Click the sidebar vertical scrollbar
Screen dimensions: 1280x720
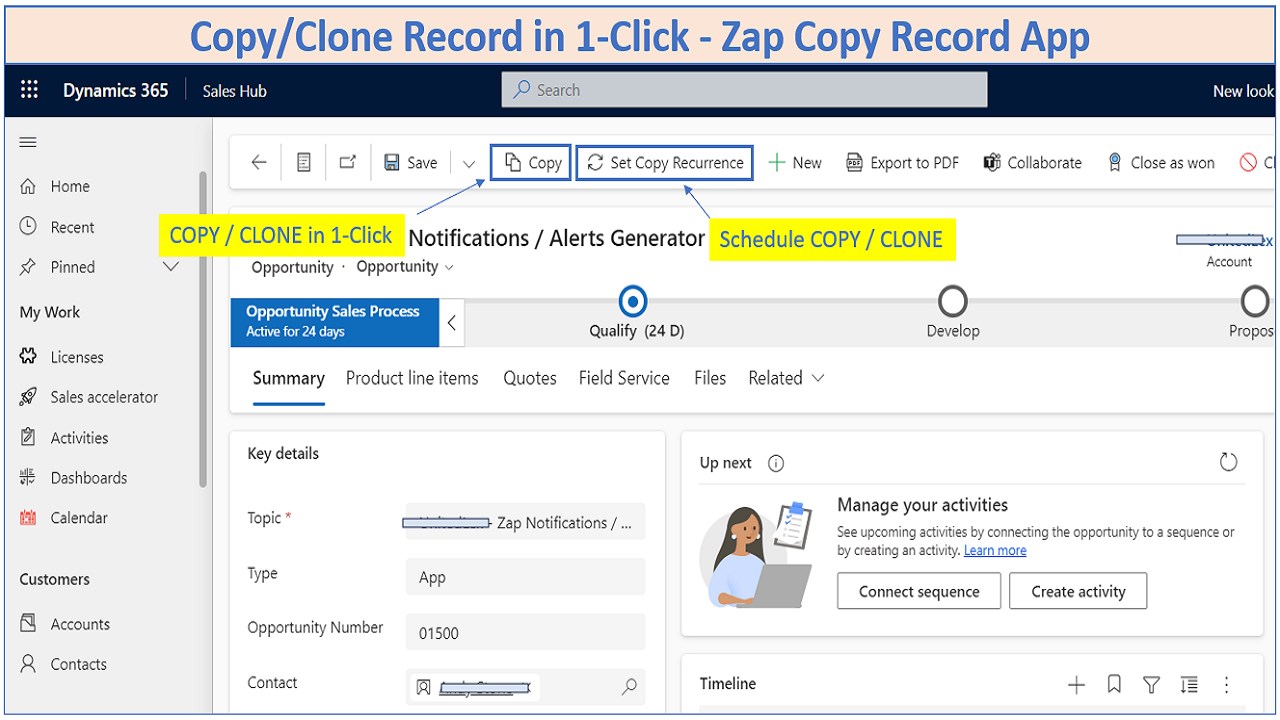click(203, 328)
